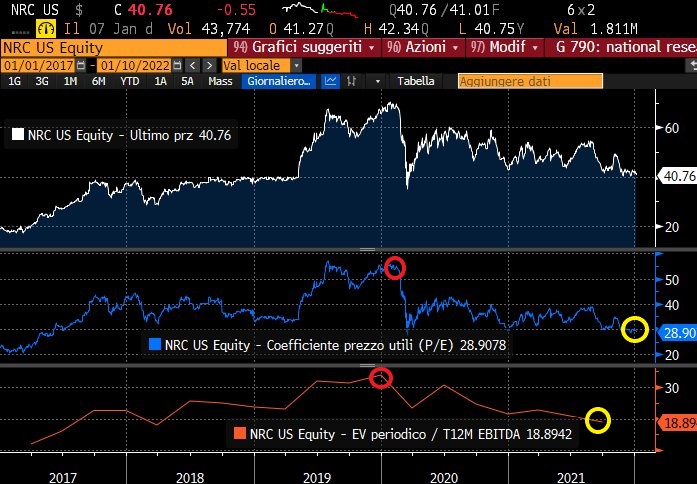Select the 1M time range

click(x=70, y=81)
